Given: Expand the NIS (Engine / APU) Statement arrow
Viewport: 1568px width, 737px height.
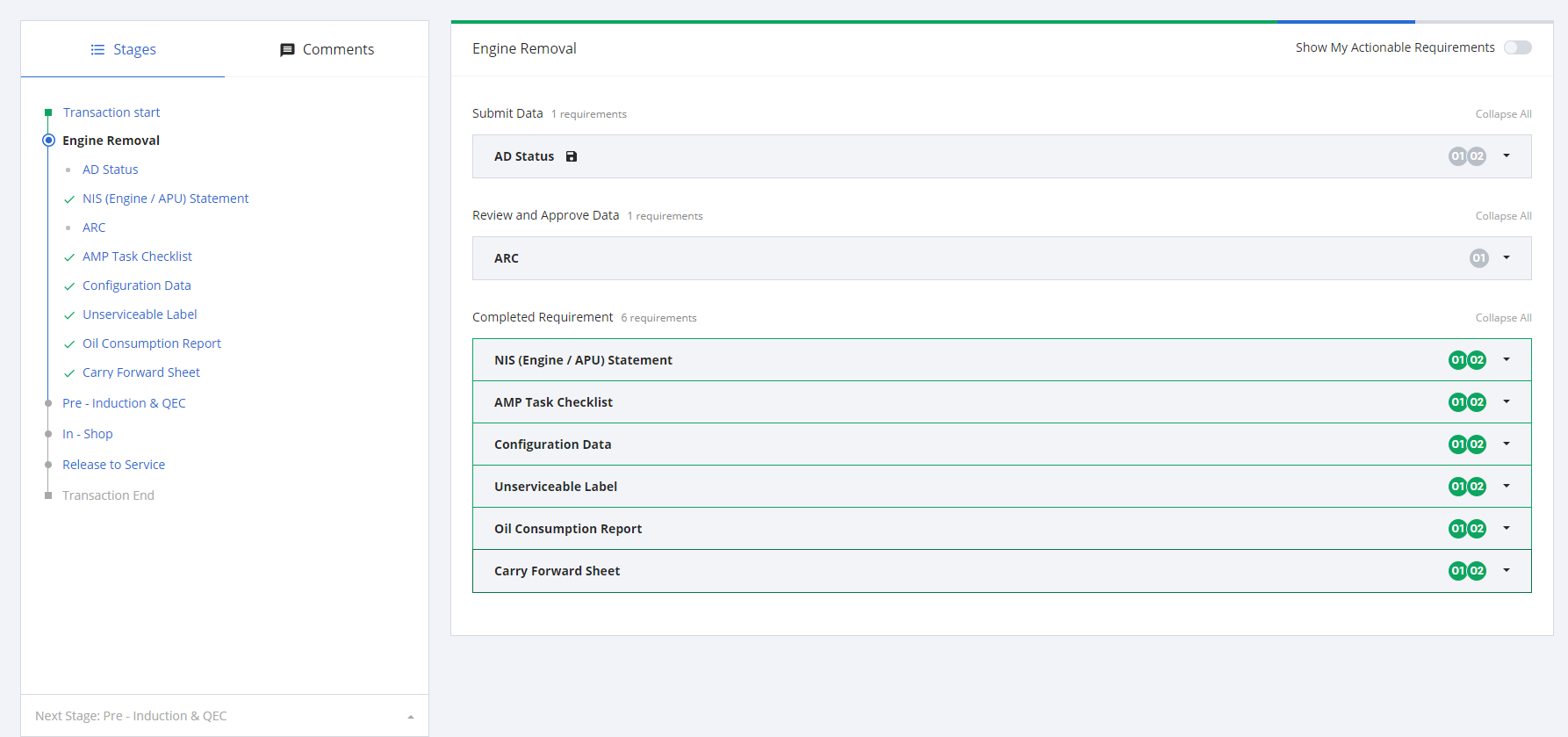Looking at the screenshot, I should pos(1507,359).
